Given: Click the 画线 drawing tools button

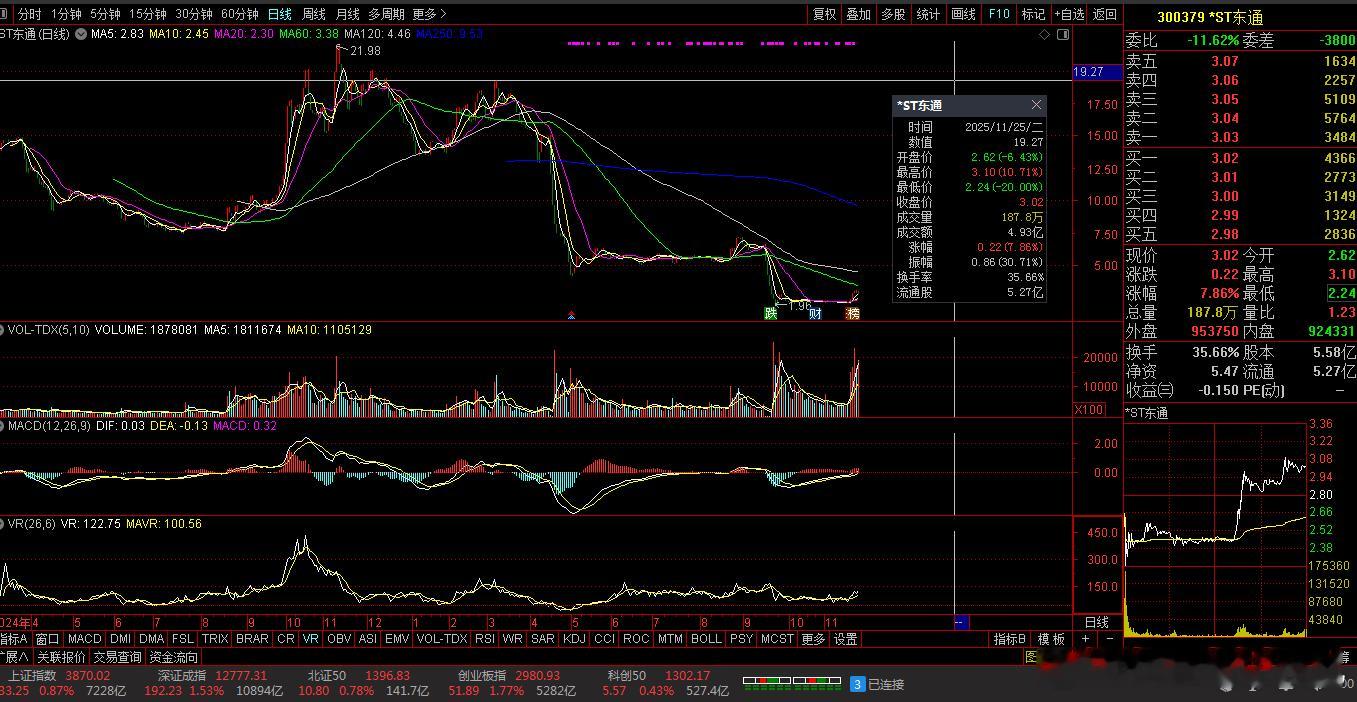Looking at the screenshot, I should [963, 14].
